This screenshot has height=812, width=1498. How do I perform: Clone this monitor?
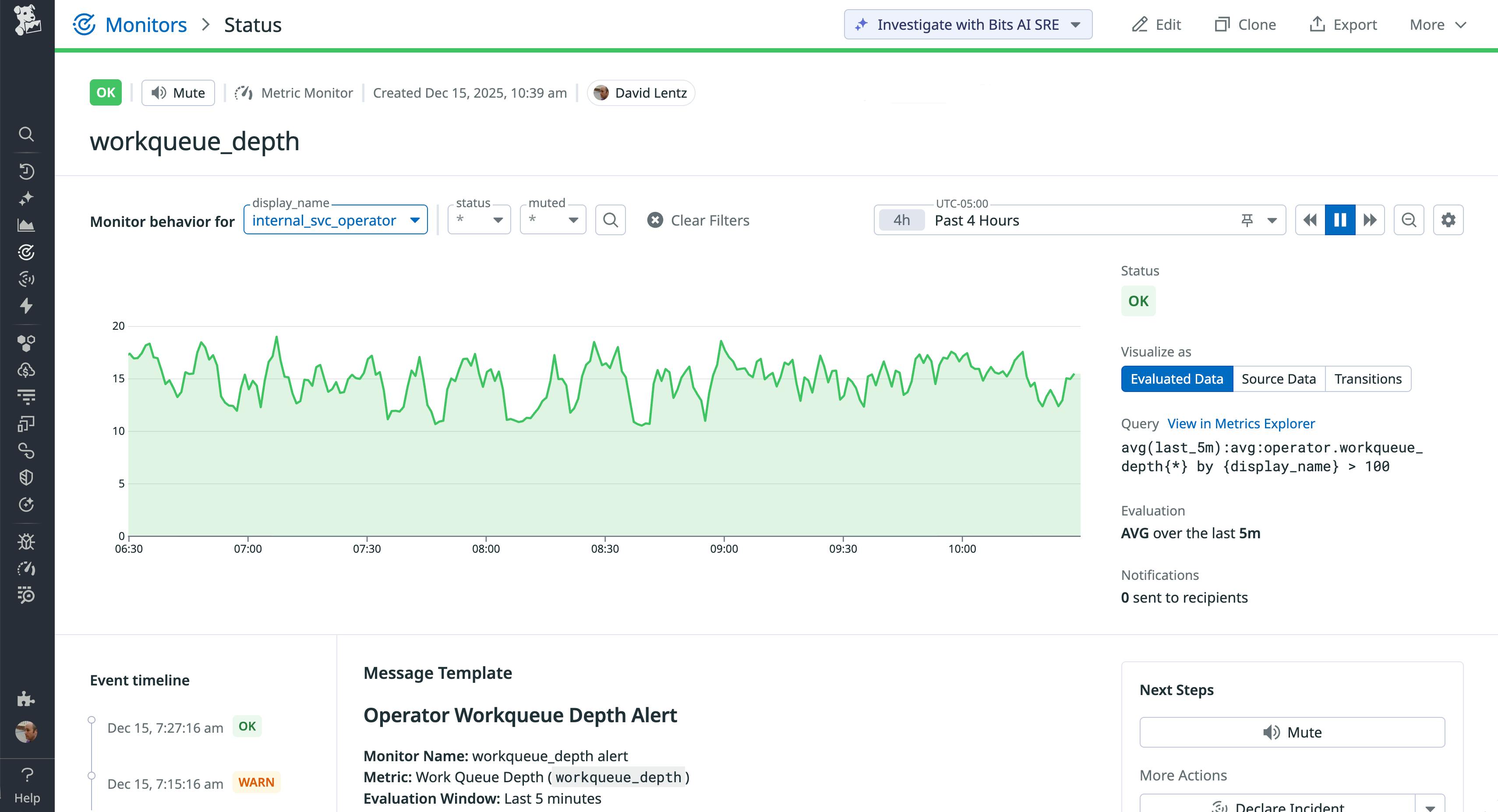(1244, 25)
